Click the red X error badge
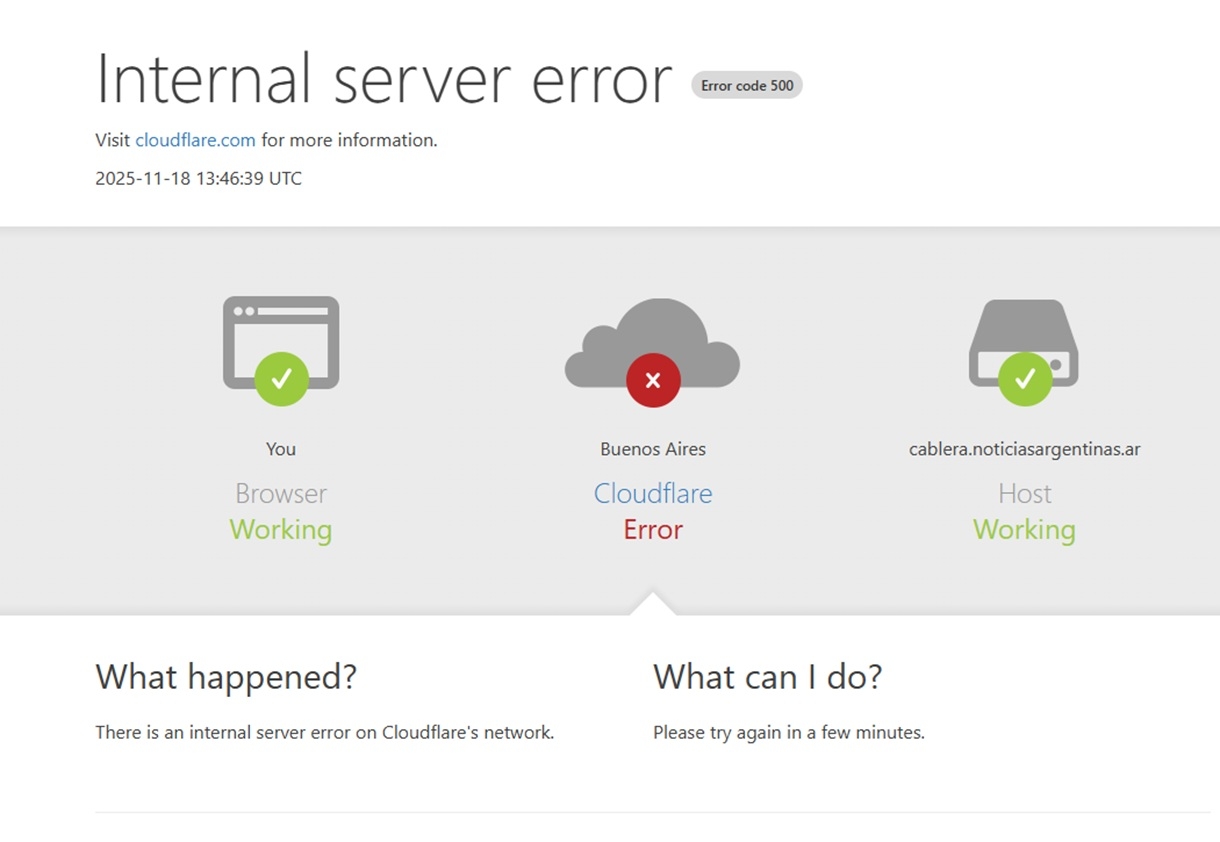Screen dimensions: 1220x842 (653, 380)
